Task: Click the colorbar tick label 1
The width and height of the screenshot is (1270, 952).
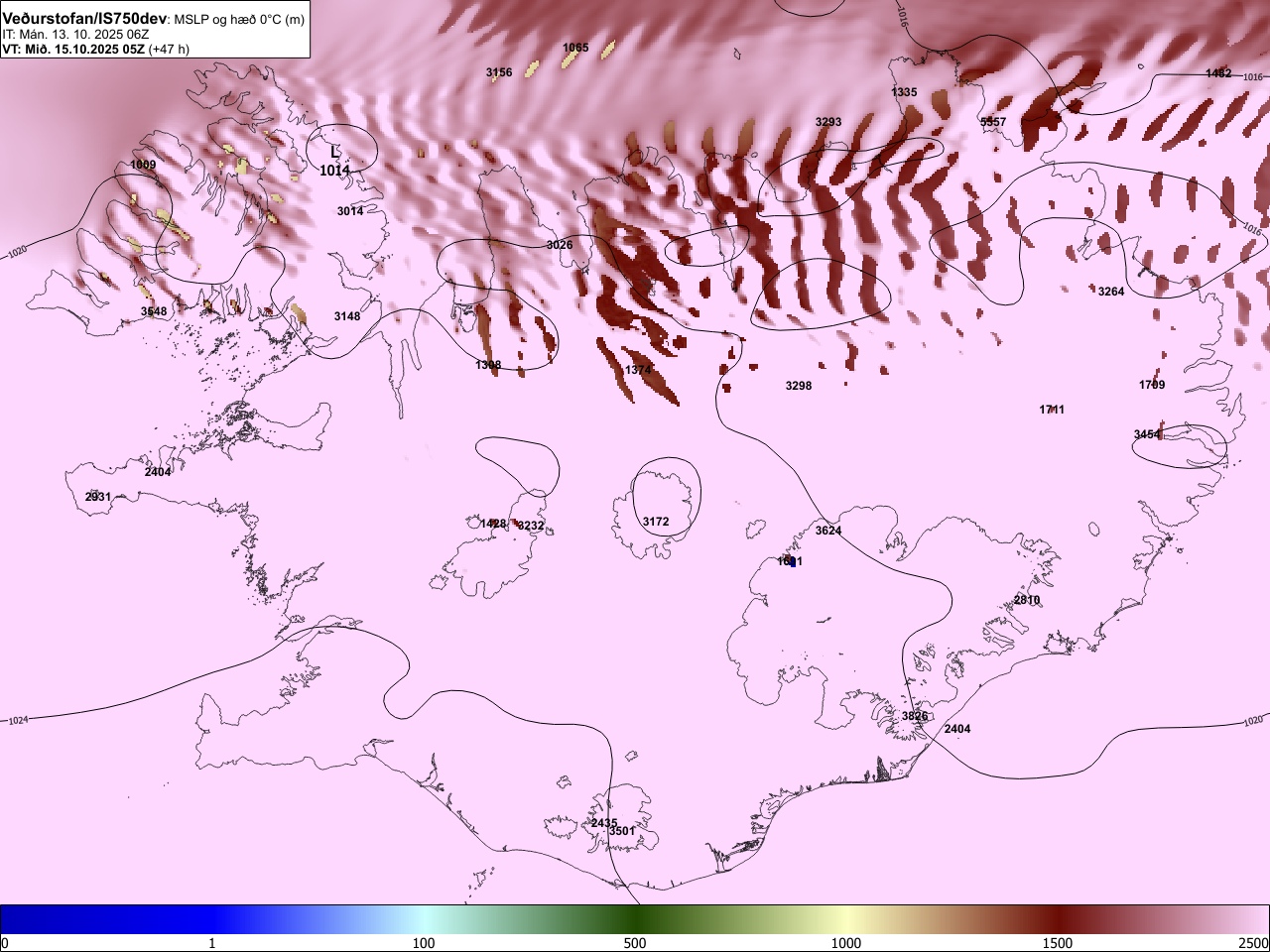Action: click(x=212, y=943)
